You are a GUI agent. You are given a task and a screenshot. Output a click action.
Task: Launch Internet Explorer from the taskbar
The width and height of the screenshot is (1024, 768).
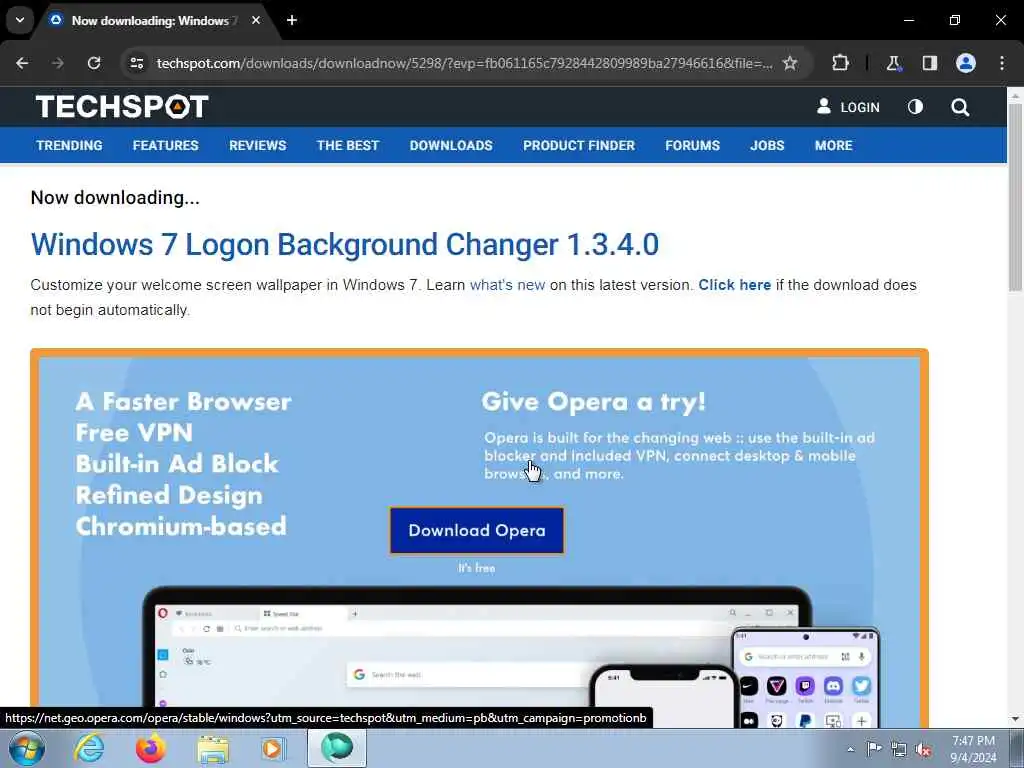[89, 748]
